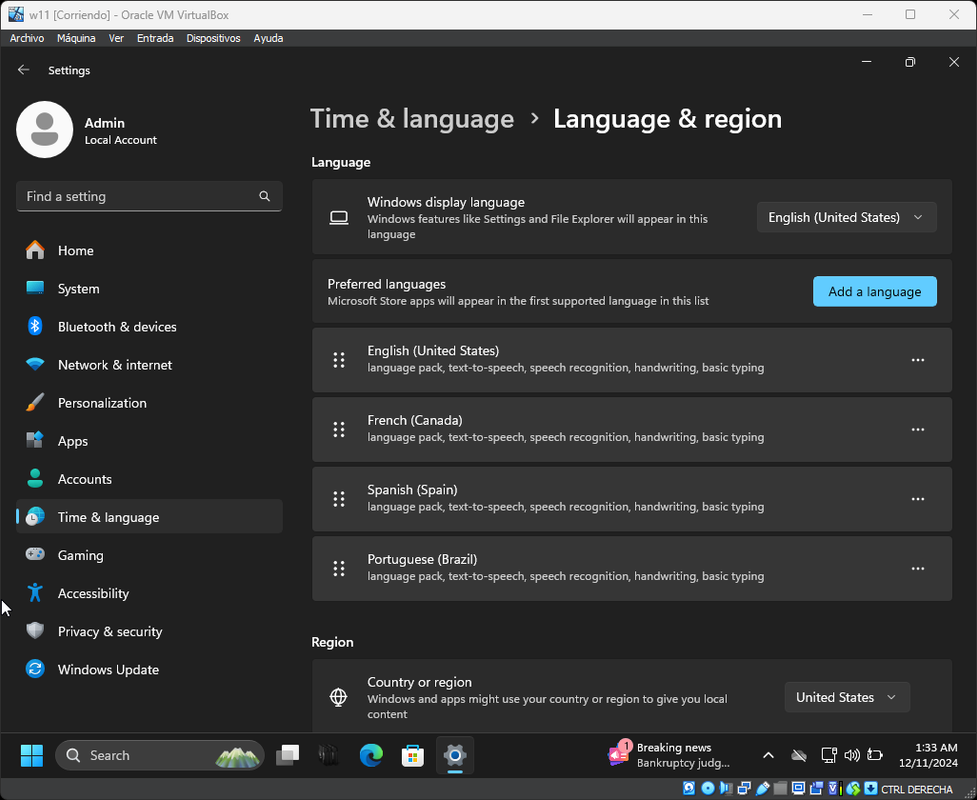Open the Ayuda menu
977x800 pixels.
268,38
